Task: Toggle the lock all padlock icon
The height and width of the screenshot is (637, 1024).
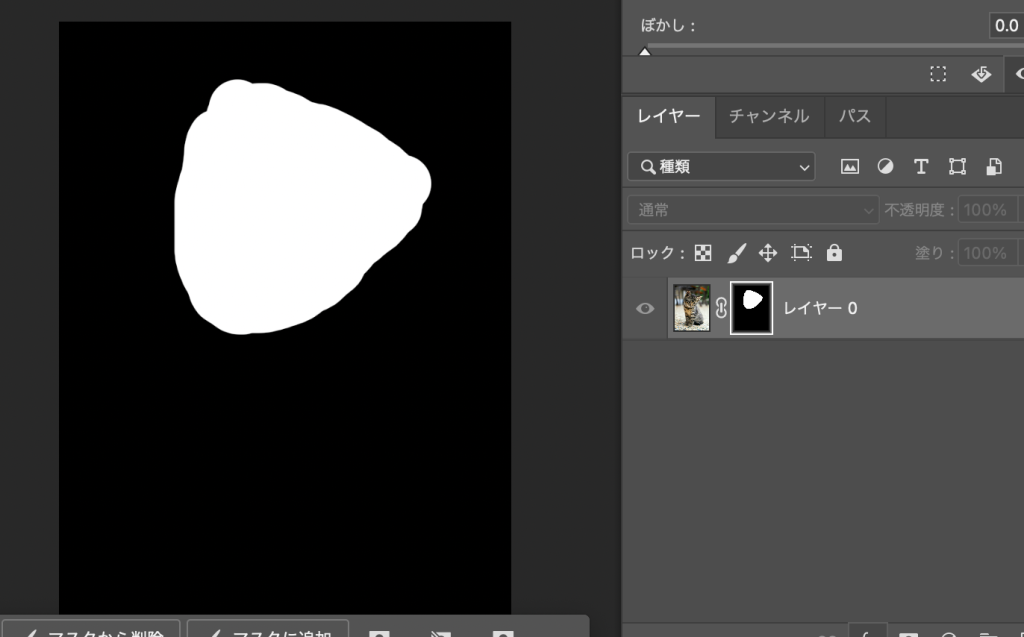Action: [x=834, y=253]
